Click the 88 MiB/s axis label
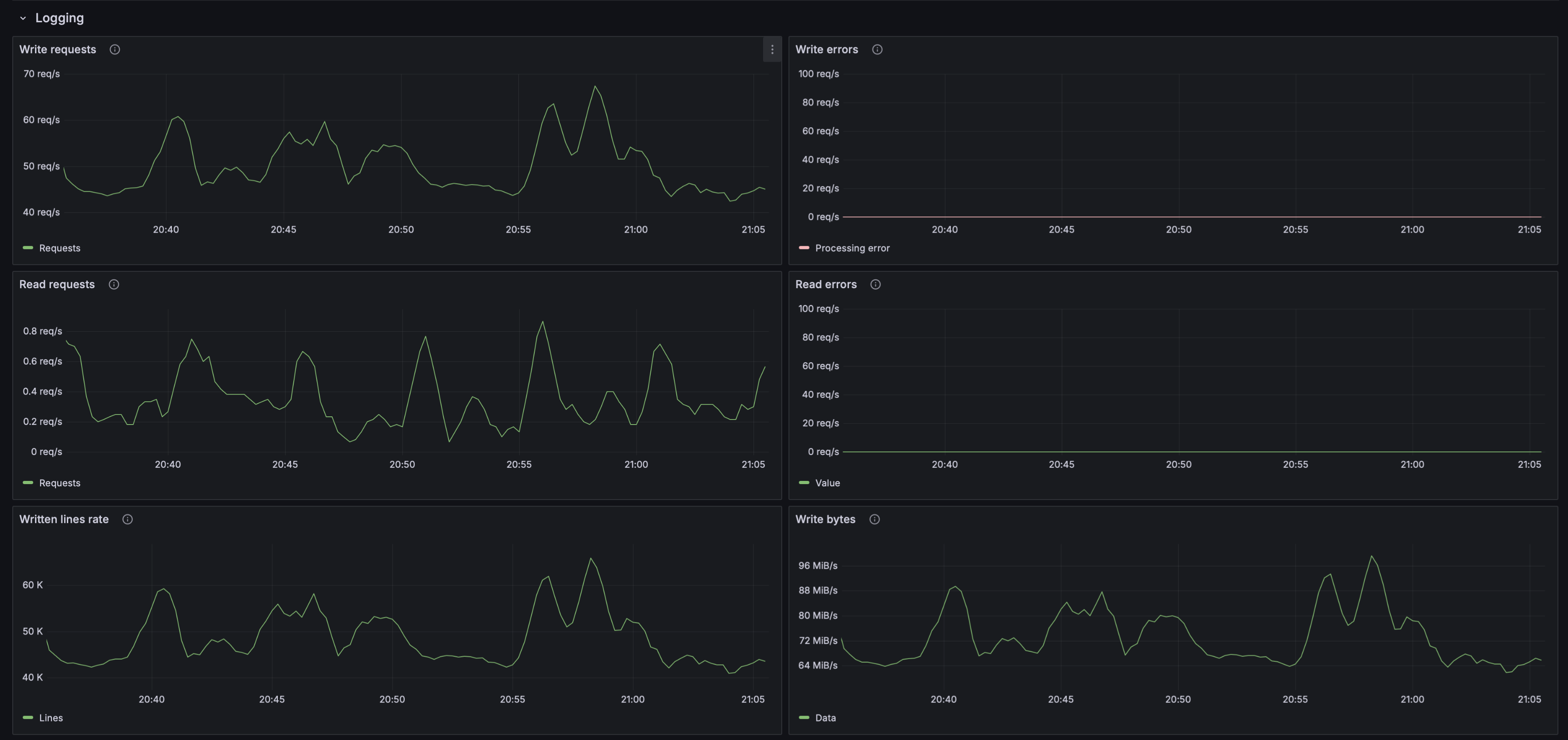Screen dimensions: 1568x740 [818, 591]
